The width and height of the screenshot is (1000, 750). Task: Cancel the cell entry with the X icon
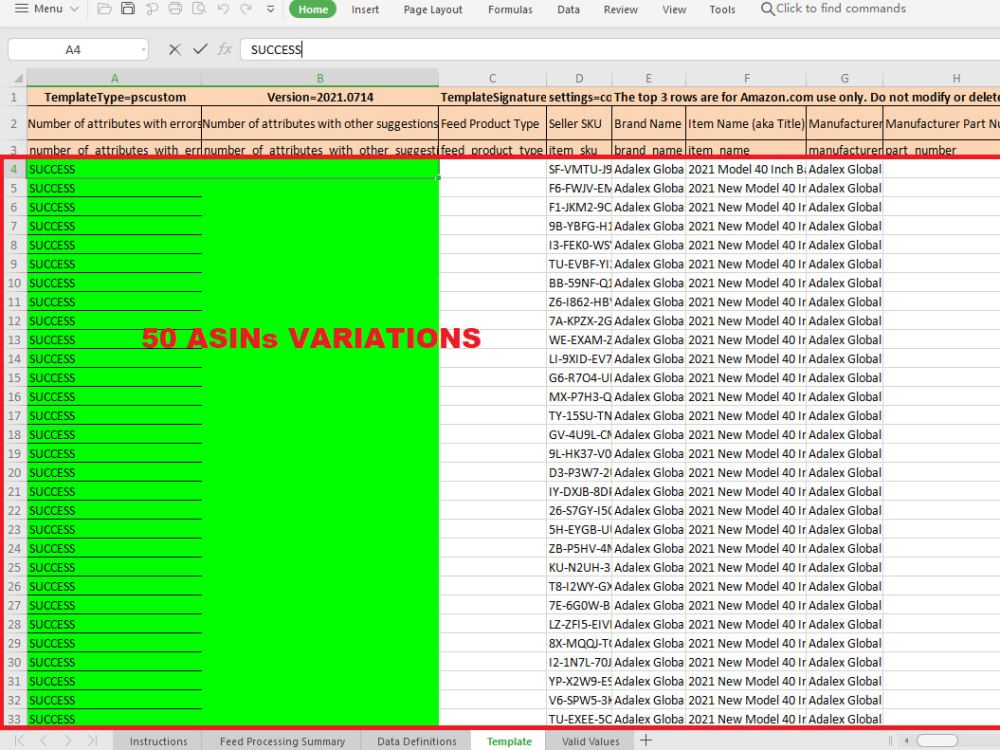175,50
